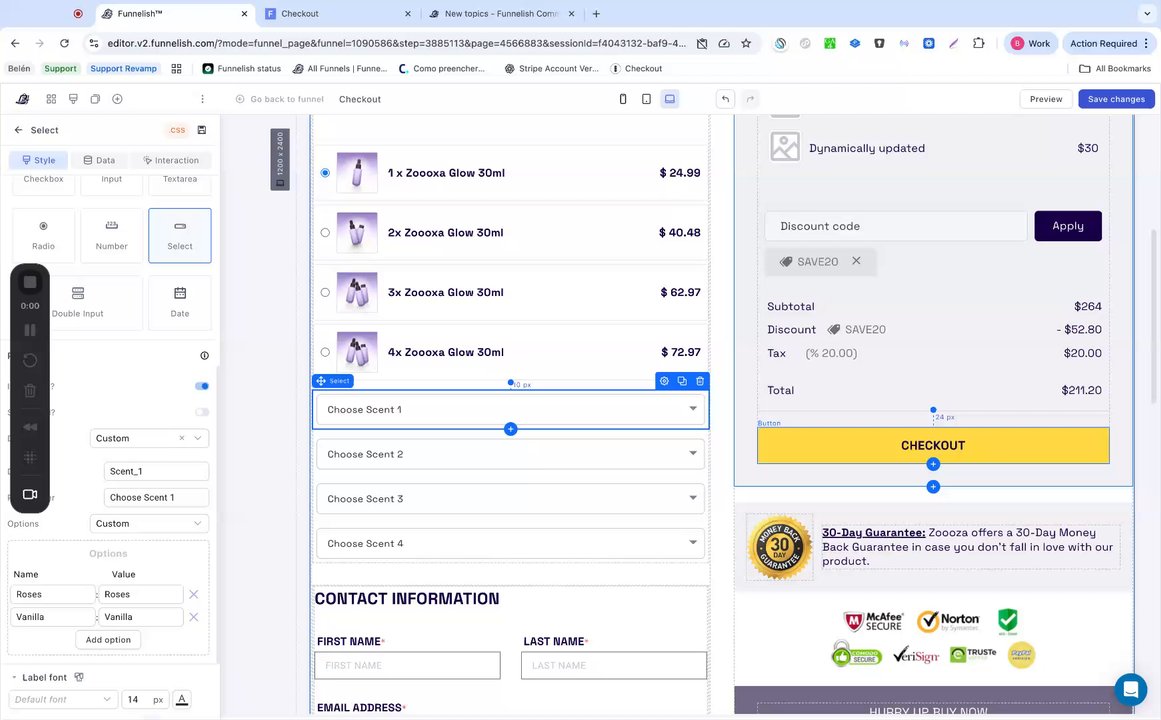
Task: Choose the Date input type tile
Action: (180, 302)
